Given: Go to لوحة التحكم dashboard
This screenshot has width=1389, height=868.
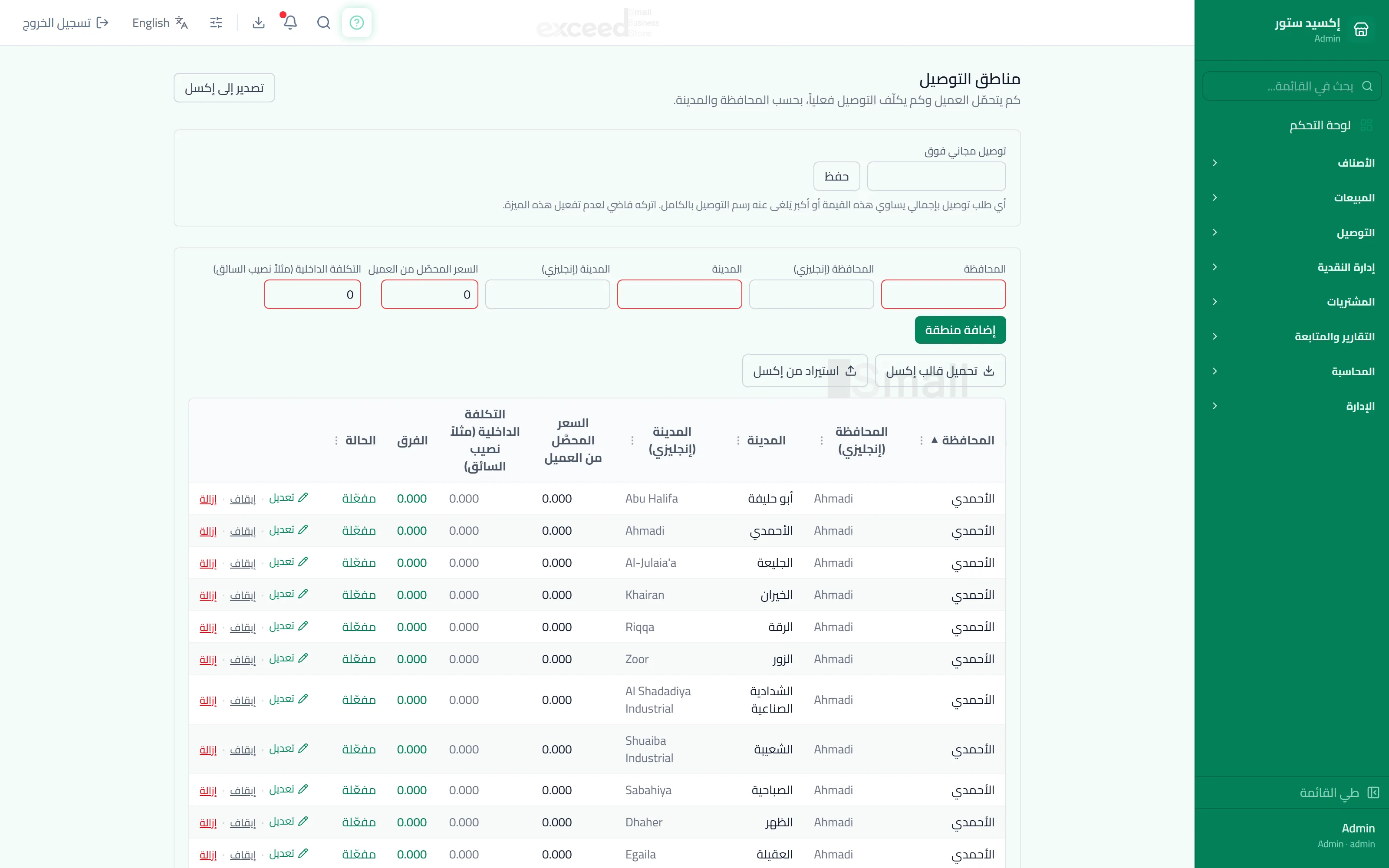Looking at the screenshot, I should pyautogui.click(x=1292, y=125).
